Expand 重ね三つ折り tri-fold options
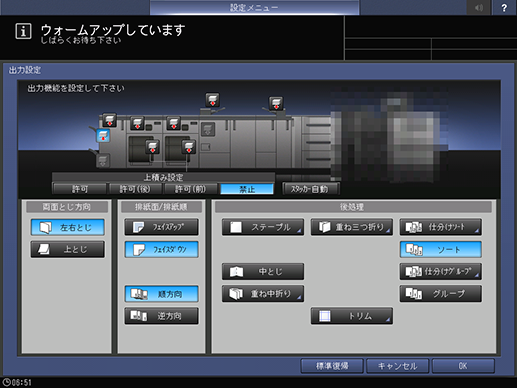Image resolution: width=517 pixels, height=388 pixels. 352,227
